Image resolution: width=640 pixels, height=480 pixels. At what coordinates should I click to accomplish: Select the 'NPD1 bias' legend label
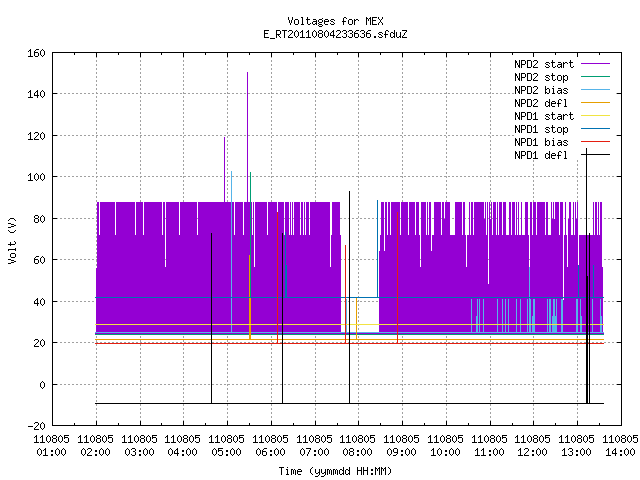point(541,142)
